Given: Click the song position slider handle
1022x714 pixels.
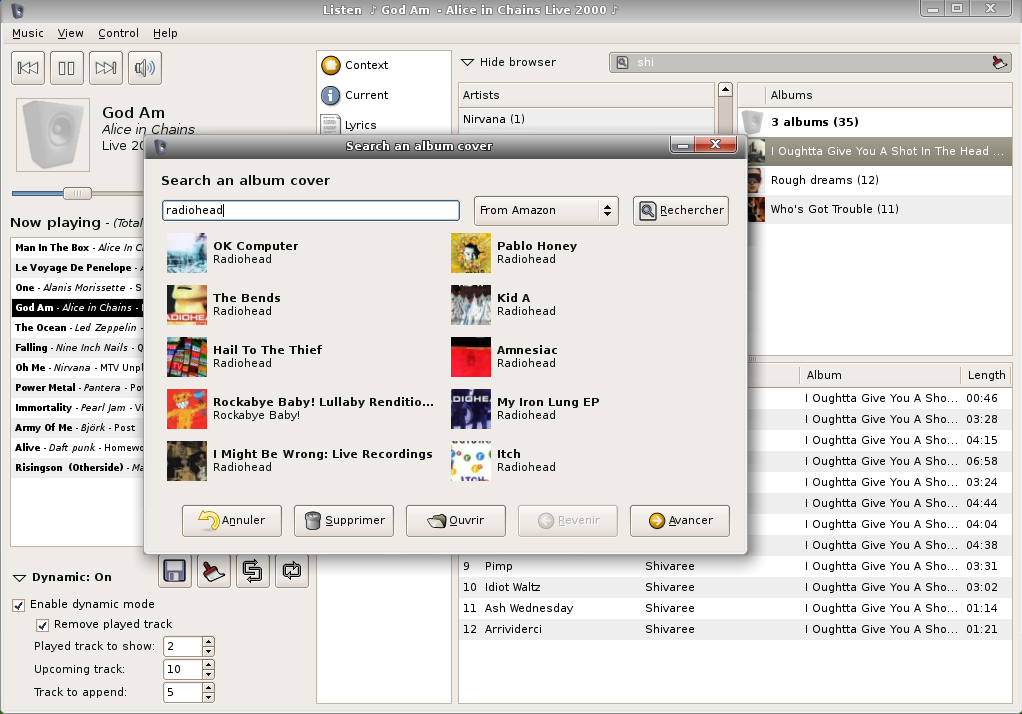Looking at the screenshot, I should 78,193.
